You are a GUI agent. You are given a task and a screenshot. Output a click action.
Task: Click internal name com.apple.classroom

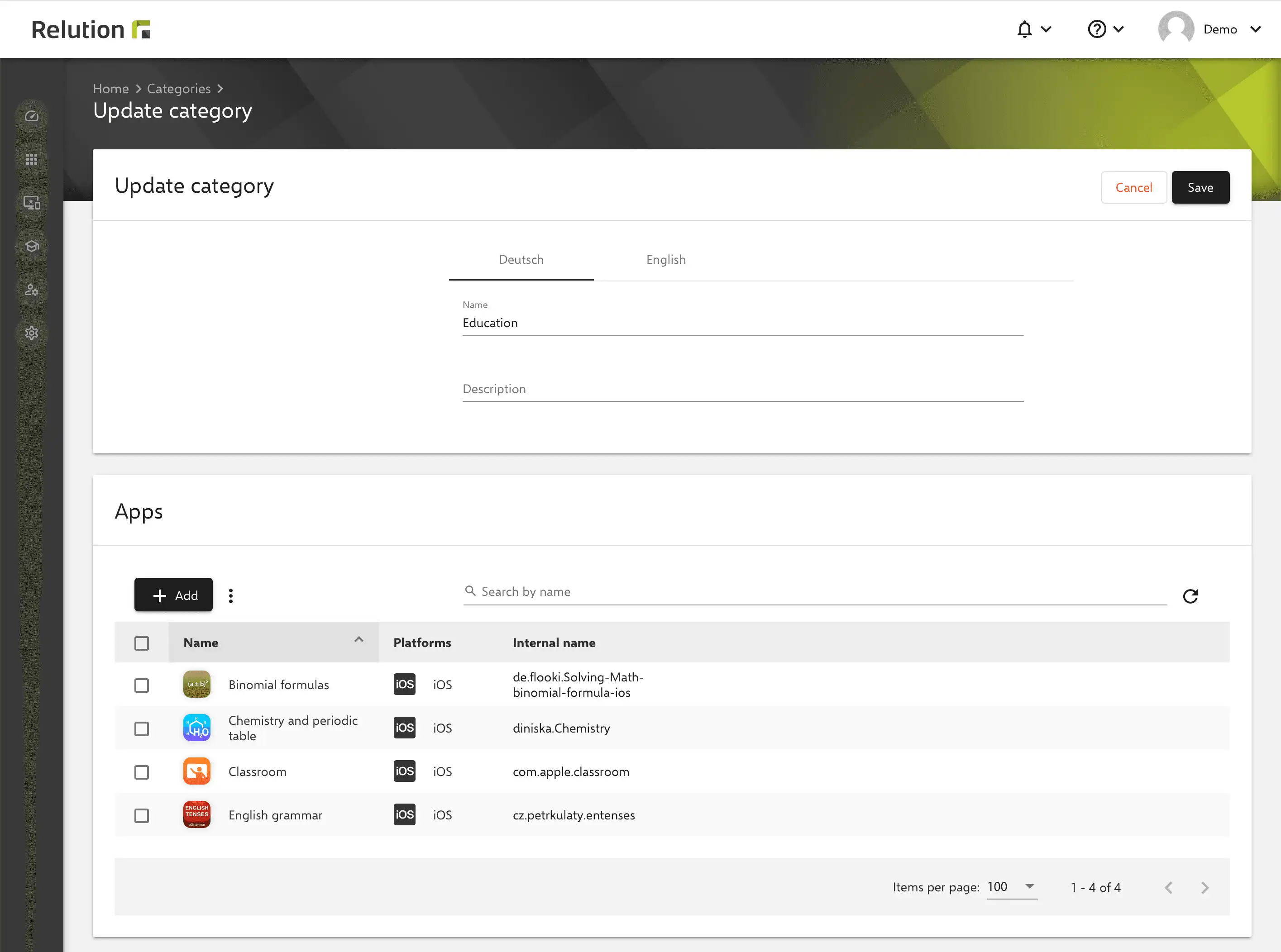click(x=571, y=771)
